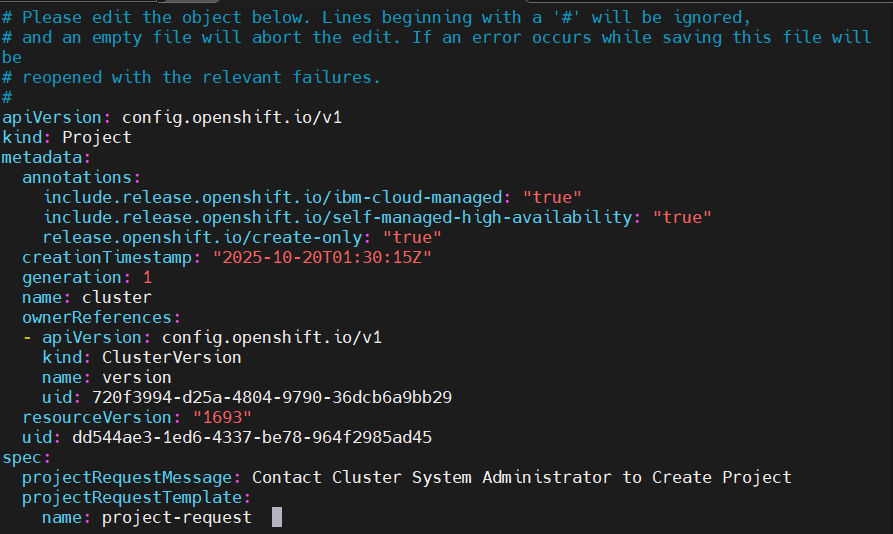Click the projectRequestTemplate key
This screenshot has width=893, height=534.
(132, 497)
